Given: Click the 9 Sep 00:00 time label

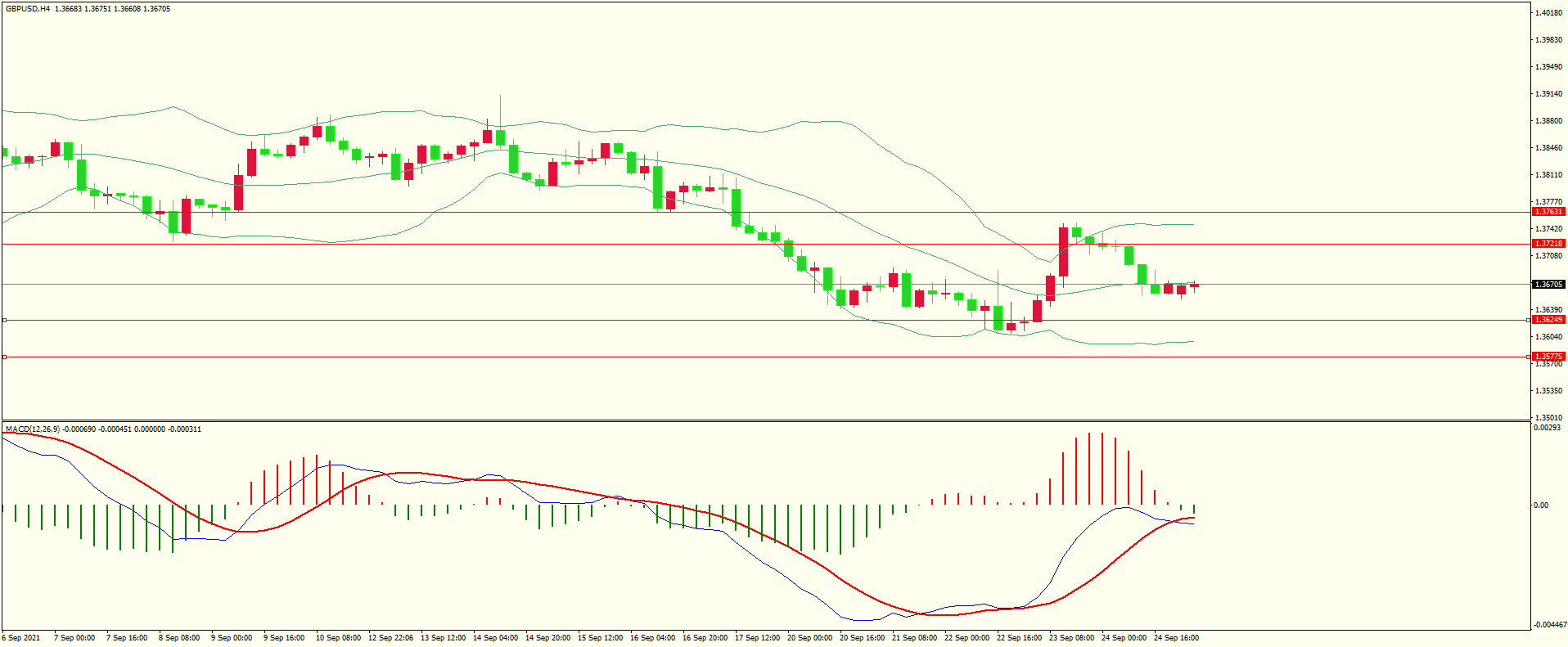Looking at the screenshot, I should pos(232,638).
